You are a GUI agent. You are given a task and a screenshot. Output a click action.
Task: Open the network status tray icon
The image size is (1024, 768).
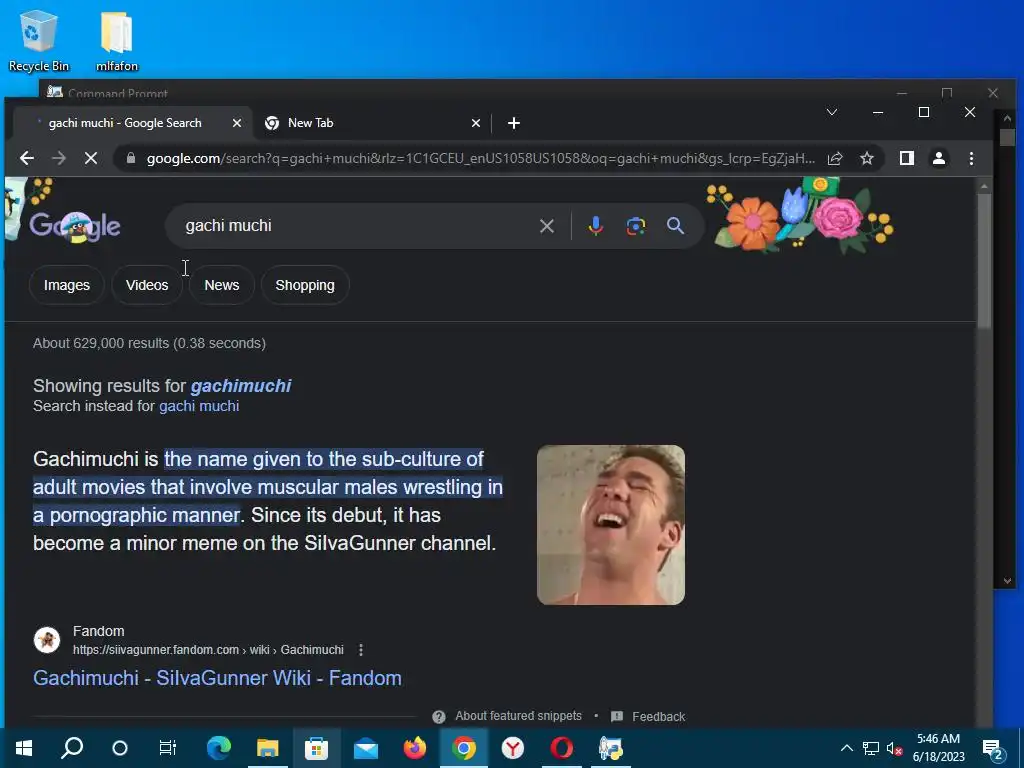coord(871,748)
